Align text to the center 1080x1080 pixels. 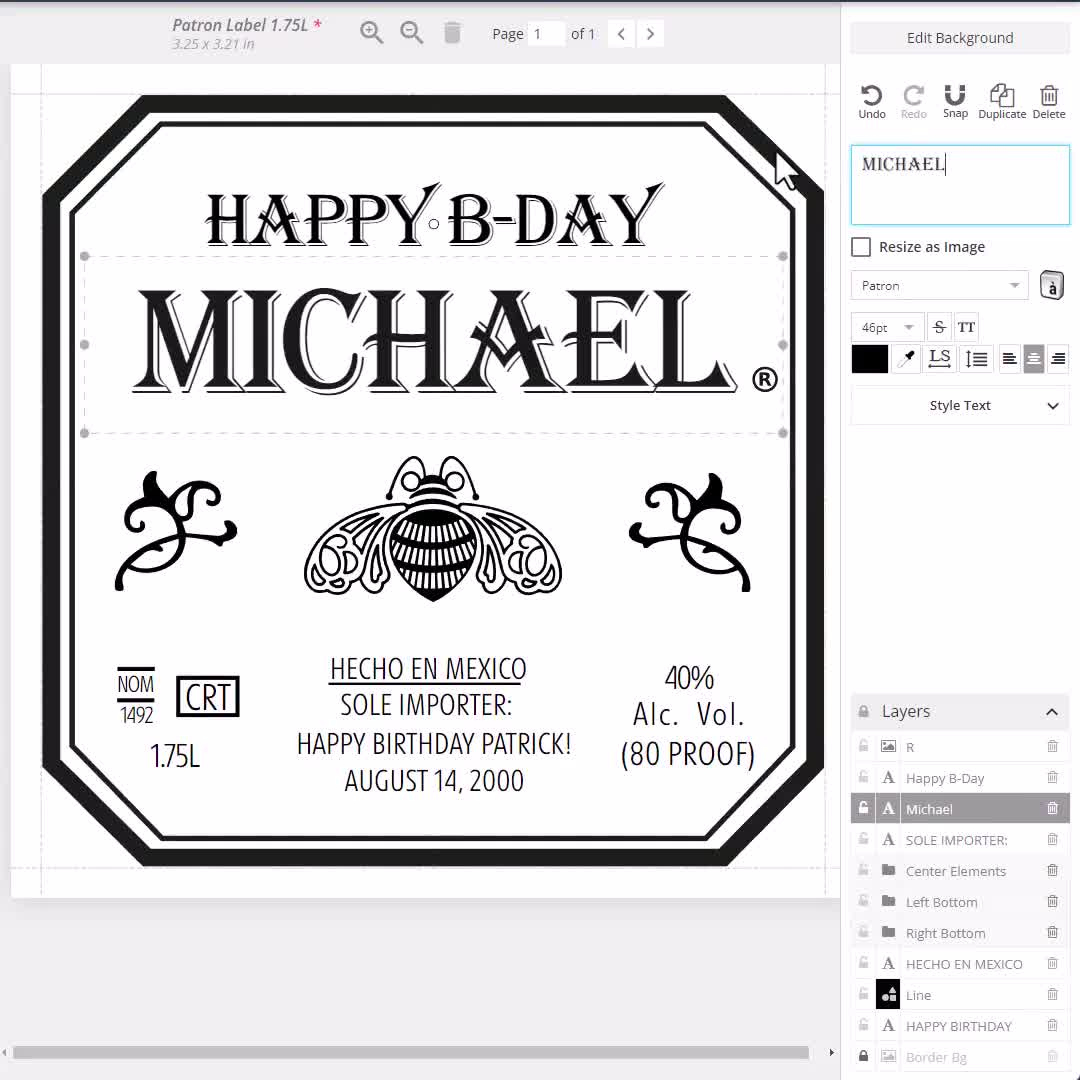click(1033, 358)
